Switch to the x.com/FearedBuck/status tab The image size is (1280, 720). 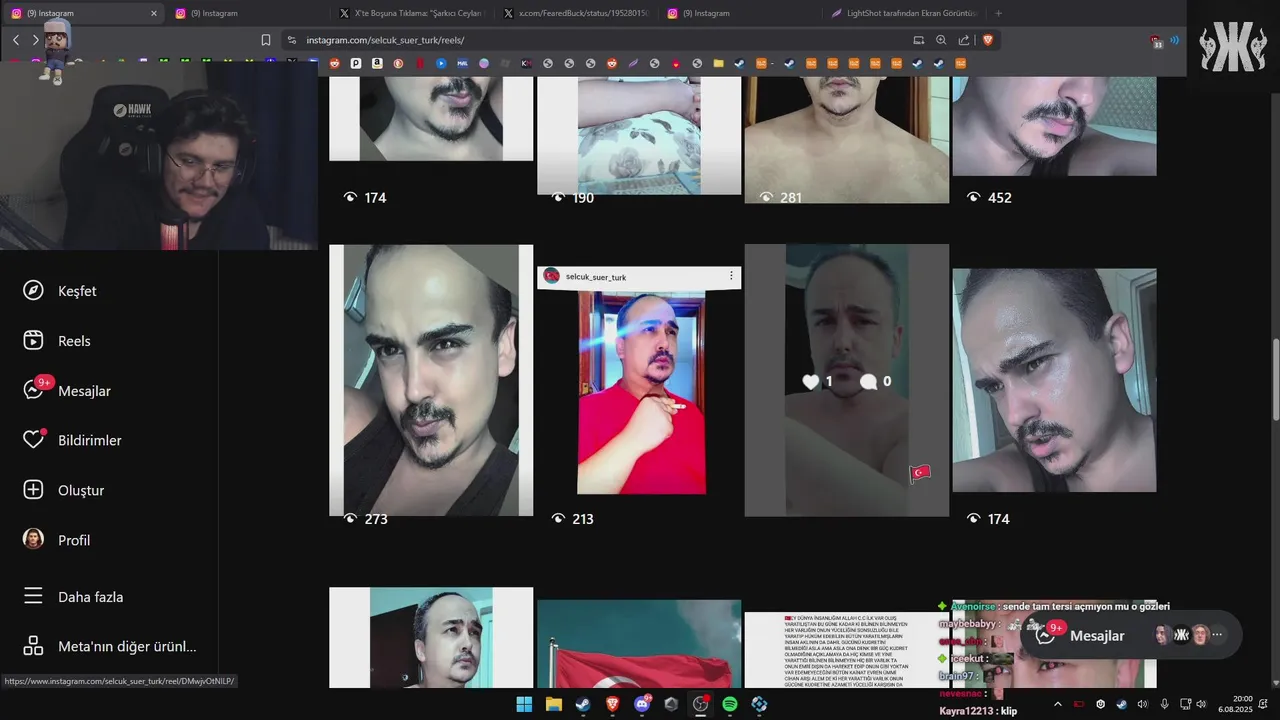click(576, 13)
